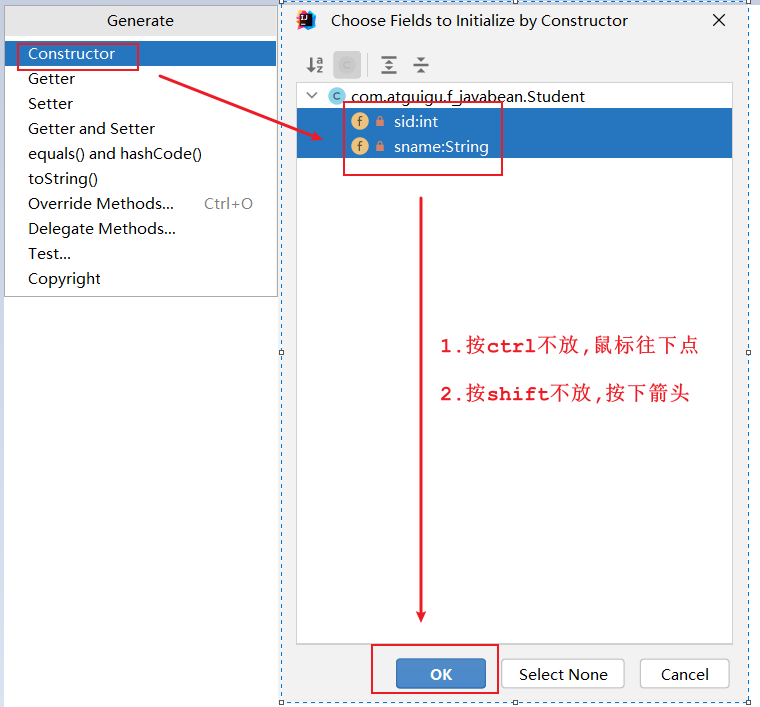Screen dimensions: 760x707
Task: Choose Getter and Setter menu entry
Action: point(91,129)
